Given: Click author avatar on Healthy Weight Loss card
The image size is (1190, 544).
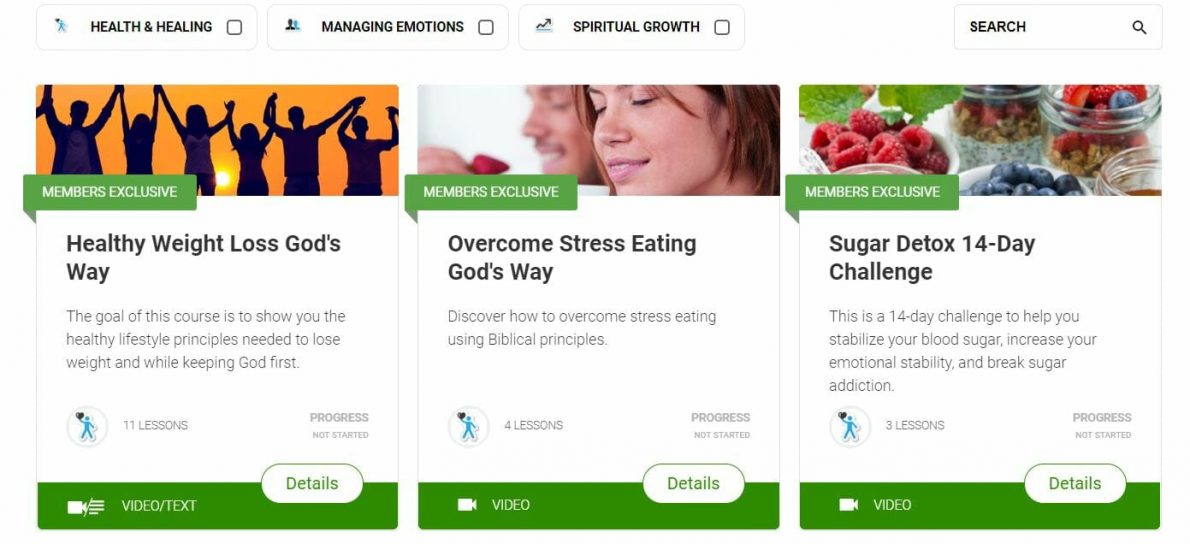Looking at the screenshot, I should 87,426.
